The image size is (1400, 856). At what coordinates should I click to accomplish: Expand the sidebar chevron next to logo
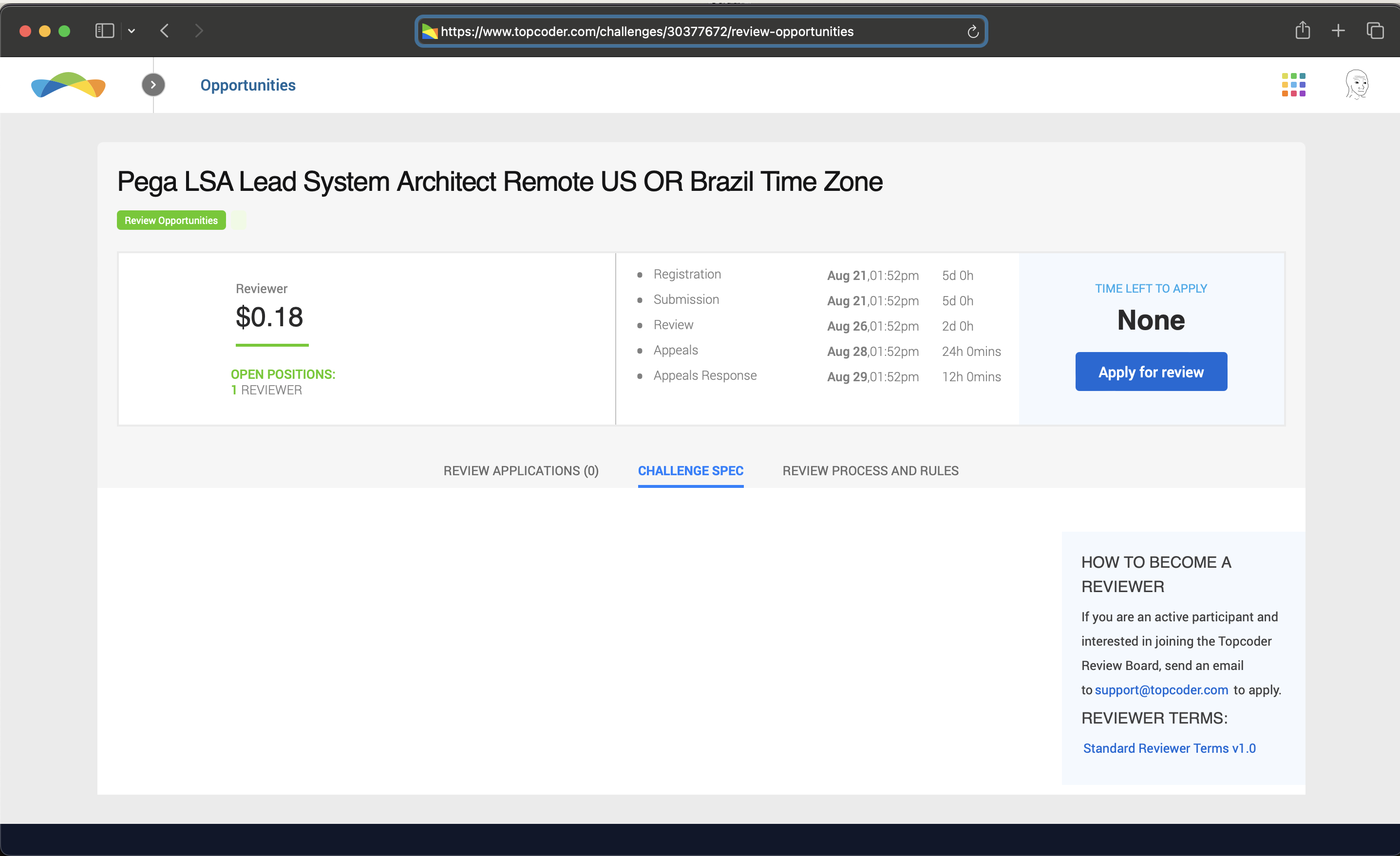pos(153,85)
